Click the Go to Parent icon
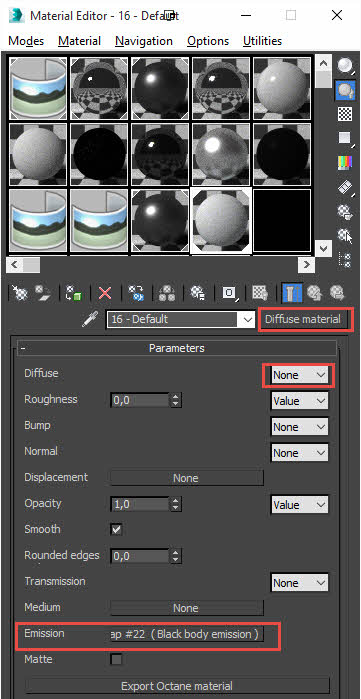The width and height of the screenshot is (361, 699). [x=315, y=293]
